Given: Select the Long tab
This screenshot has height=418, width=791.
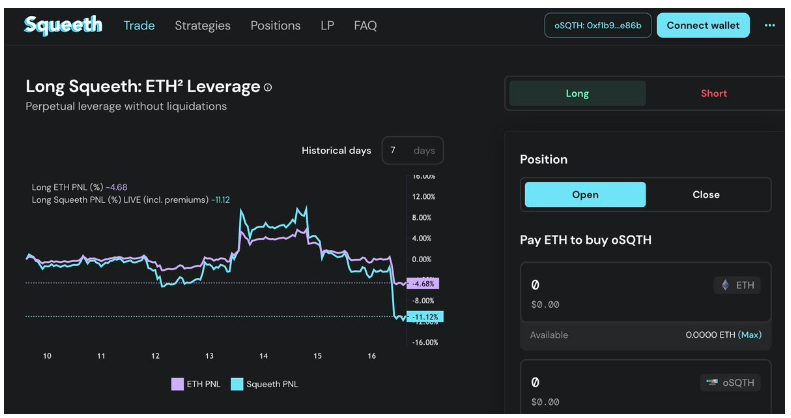Looking at the screenshot, I should click(577, 93).
